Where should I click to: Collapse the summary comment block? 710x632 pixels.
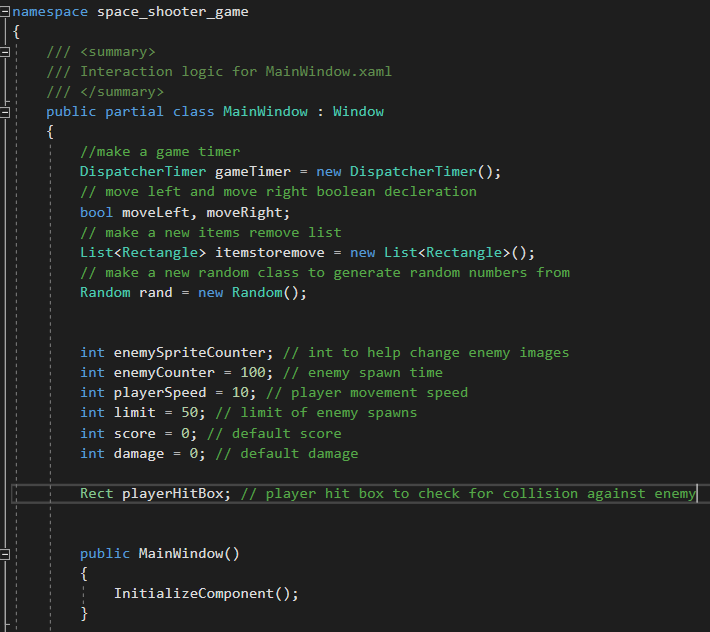[x=5, y=51]
